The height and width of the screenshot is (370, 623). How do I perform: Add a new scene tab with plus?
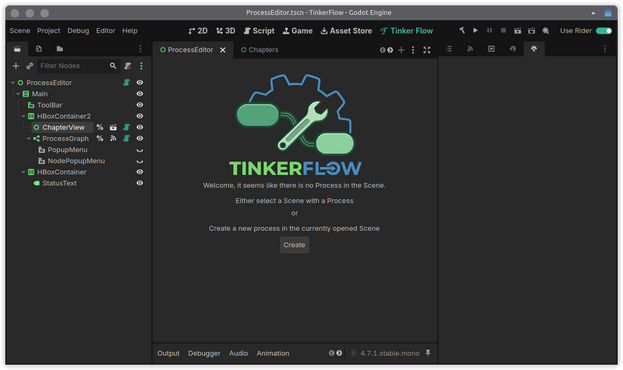coord(401,50)
